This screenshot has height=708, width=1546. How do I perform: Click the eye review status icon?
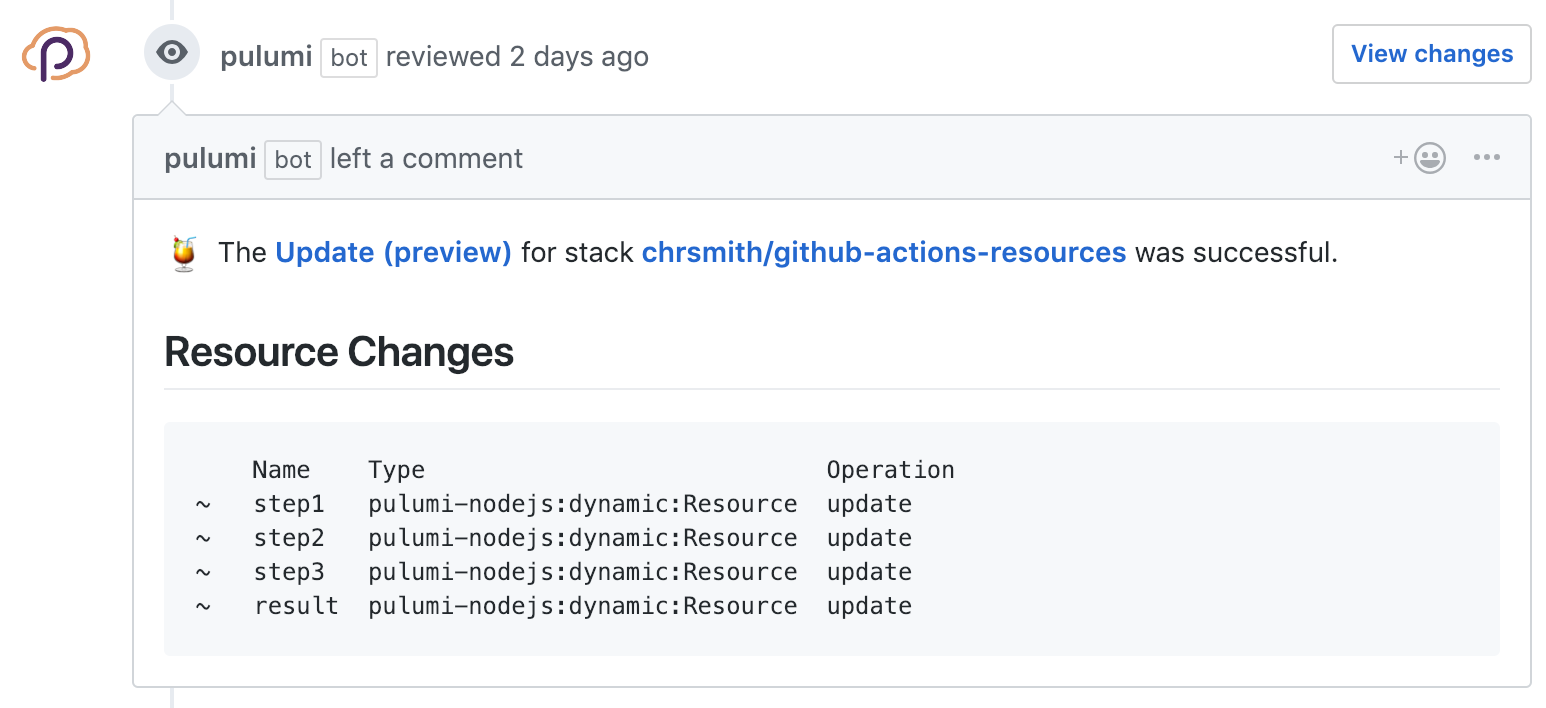[171, 52]
